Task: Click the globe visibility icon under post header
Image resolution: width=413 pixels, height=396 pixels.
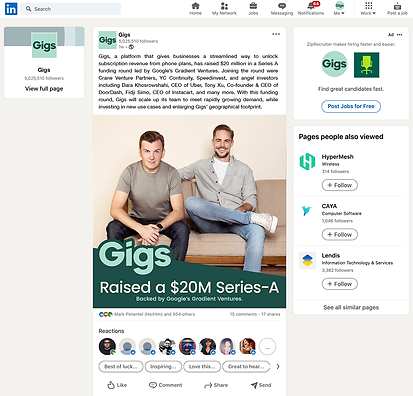Action: pos(131,47)
